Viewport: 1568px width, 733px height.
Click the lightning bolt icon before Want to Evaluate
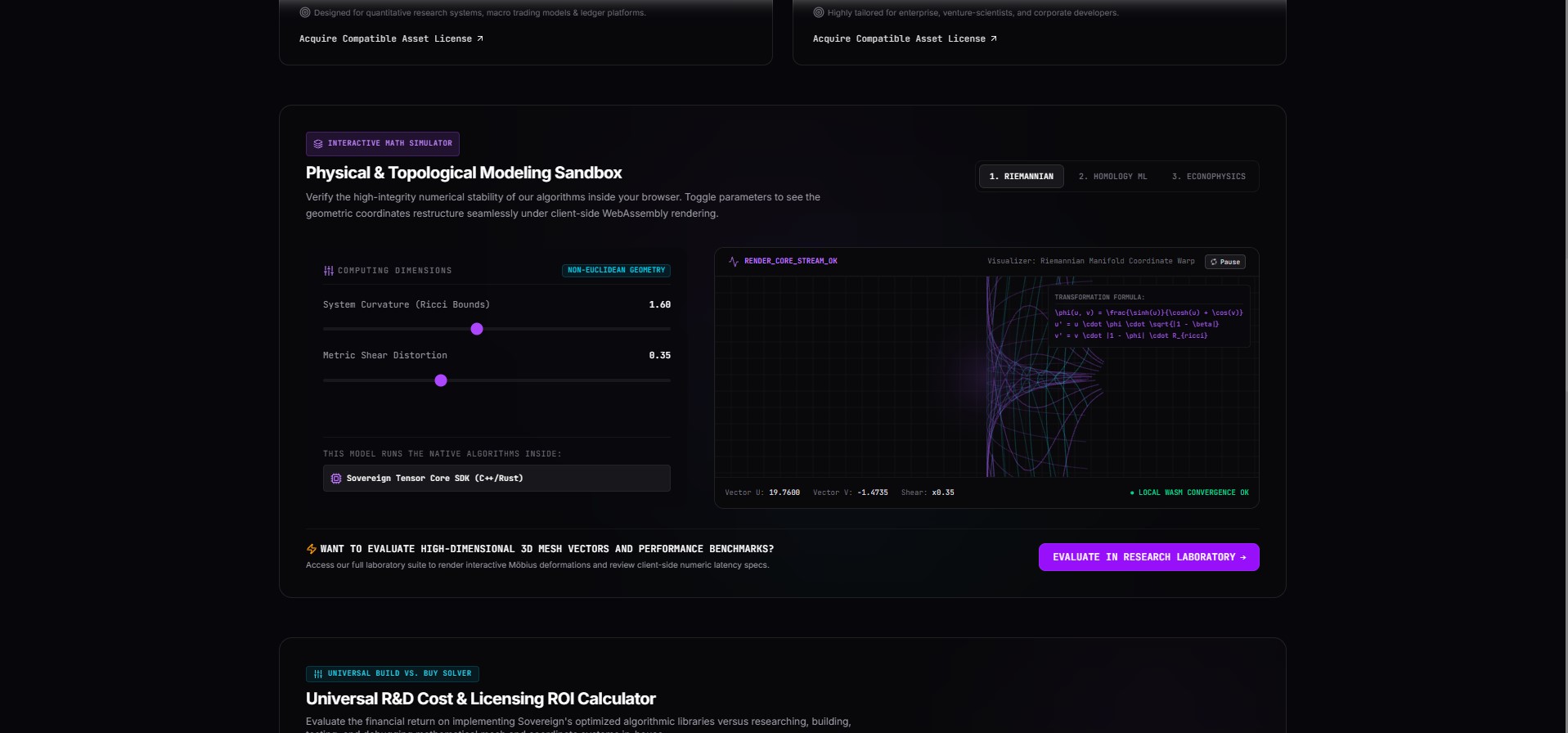312,549
